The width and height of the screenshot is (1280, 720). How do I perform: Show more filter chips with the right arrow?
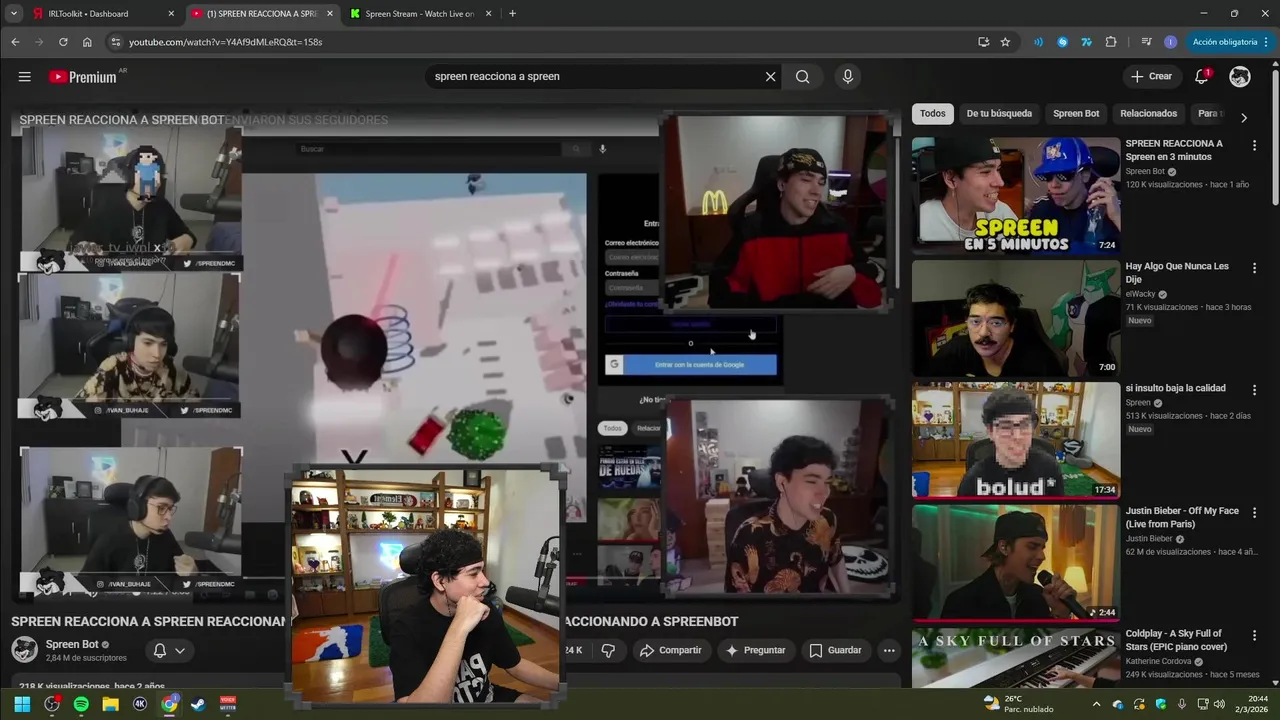coord(1243,117)
